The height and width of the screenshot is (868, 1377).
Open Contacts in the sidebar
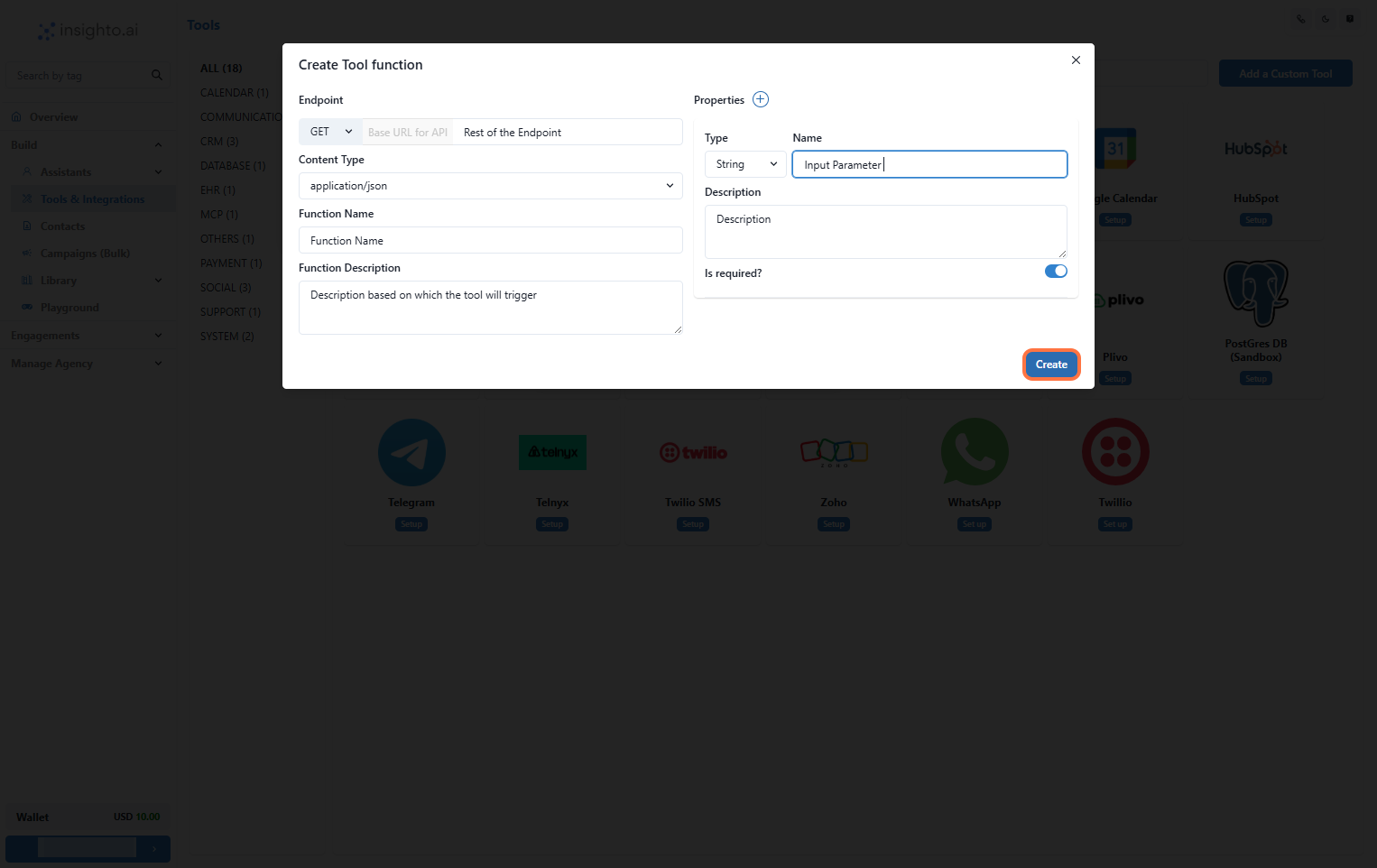pyautogui.click(x=62, y=226)
